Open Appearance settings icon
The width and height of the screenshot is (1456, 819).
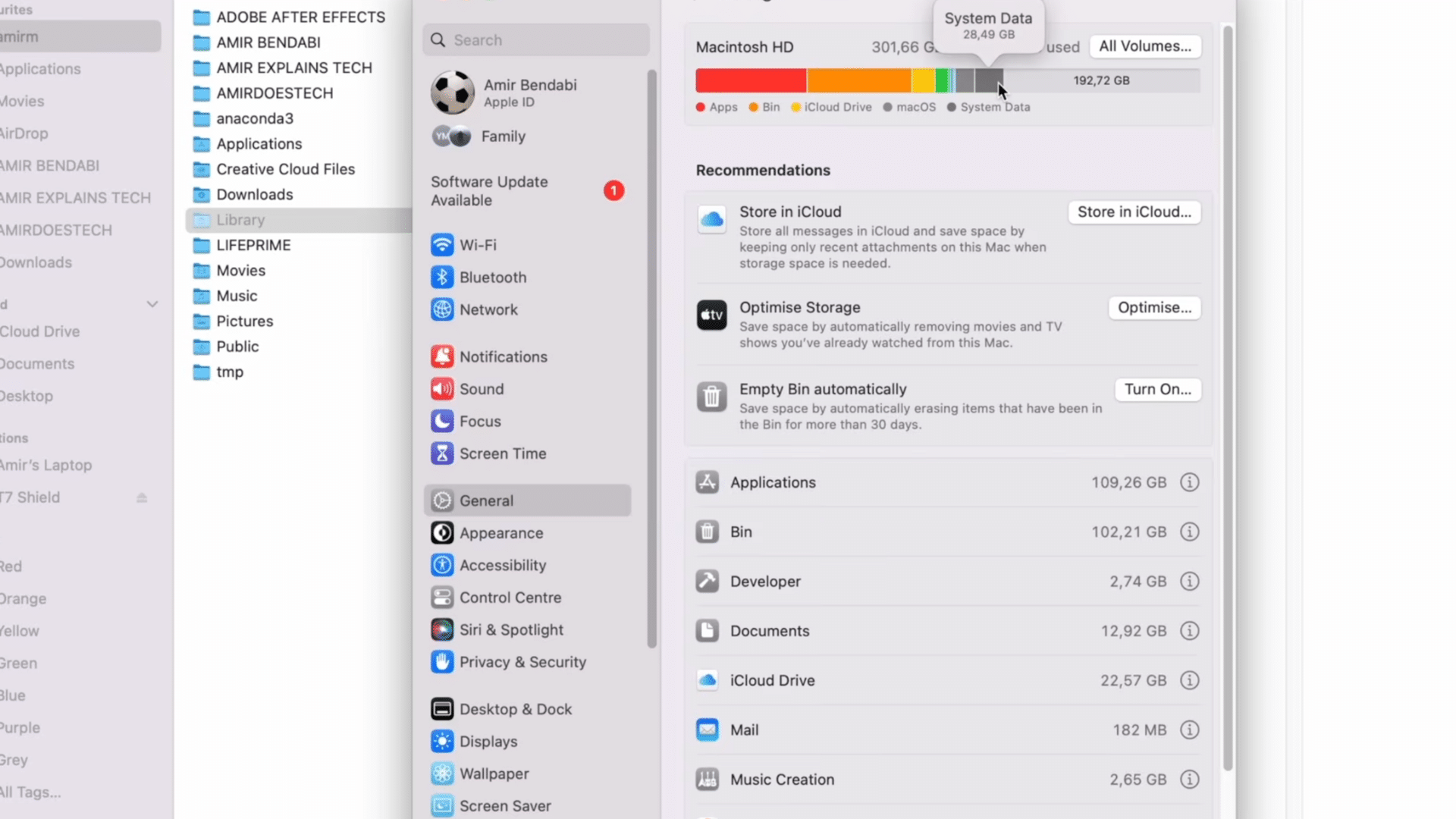point(442,533)
